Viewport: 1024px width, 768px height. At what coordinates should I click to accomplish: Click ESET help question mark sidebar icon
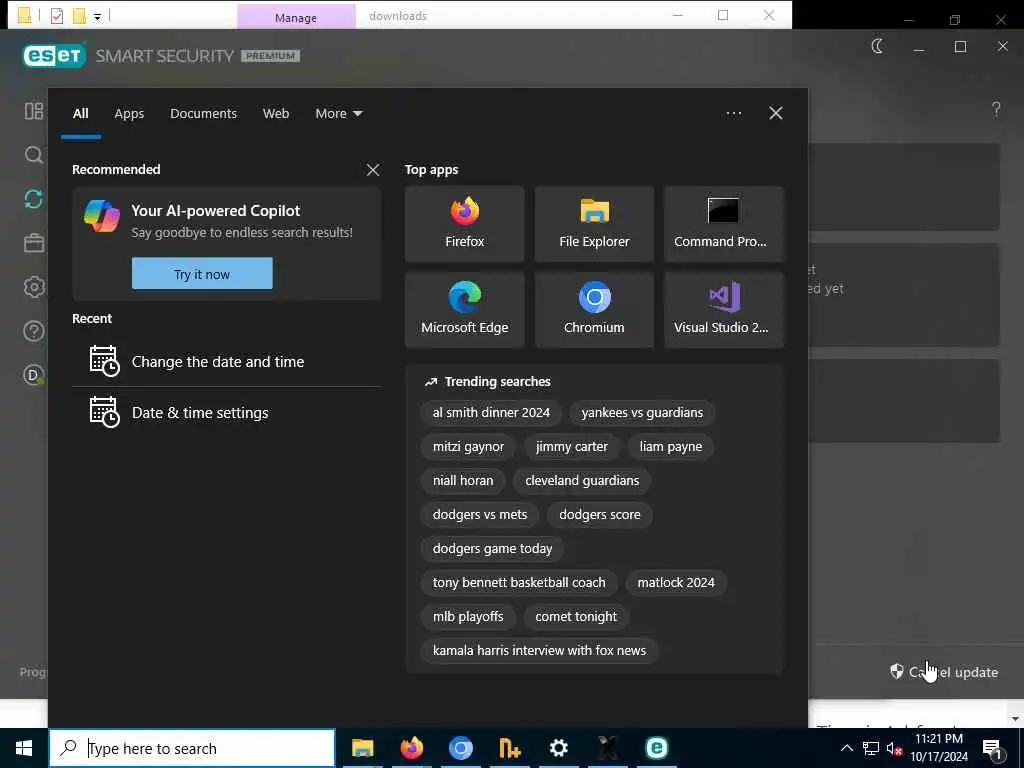(x=34, y=331)
